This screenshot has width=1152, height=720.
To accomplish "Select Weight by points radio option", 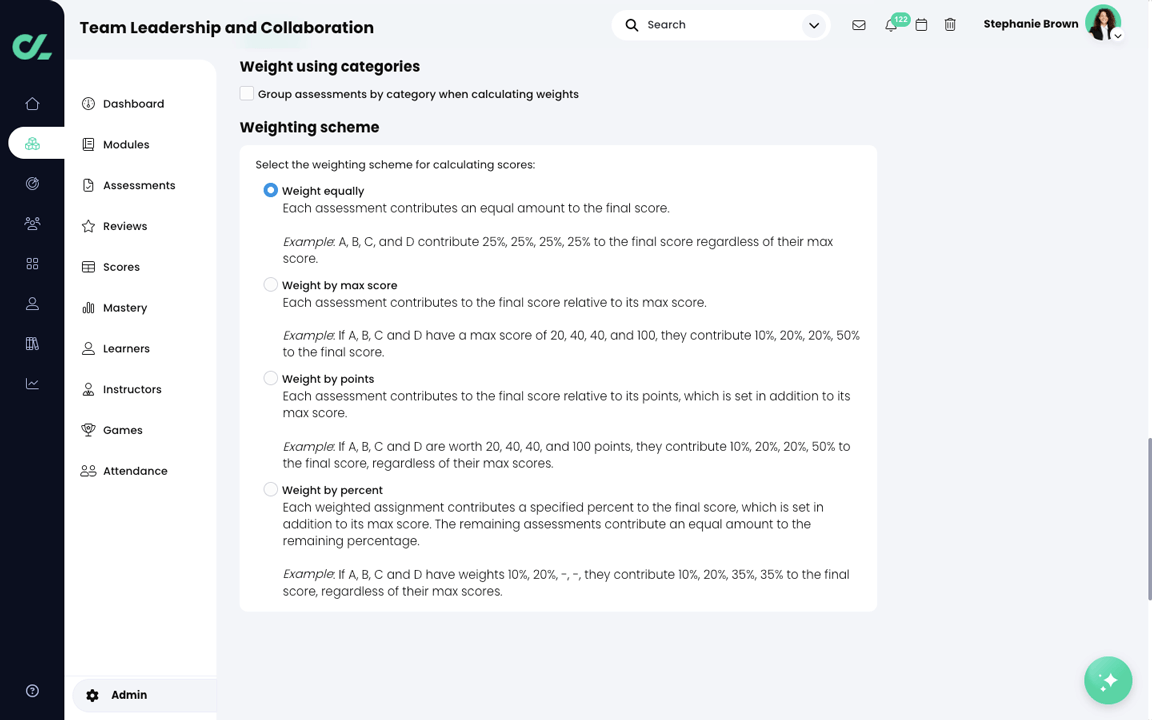I will [x=270, y=379].
